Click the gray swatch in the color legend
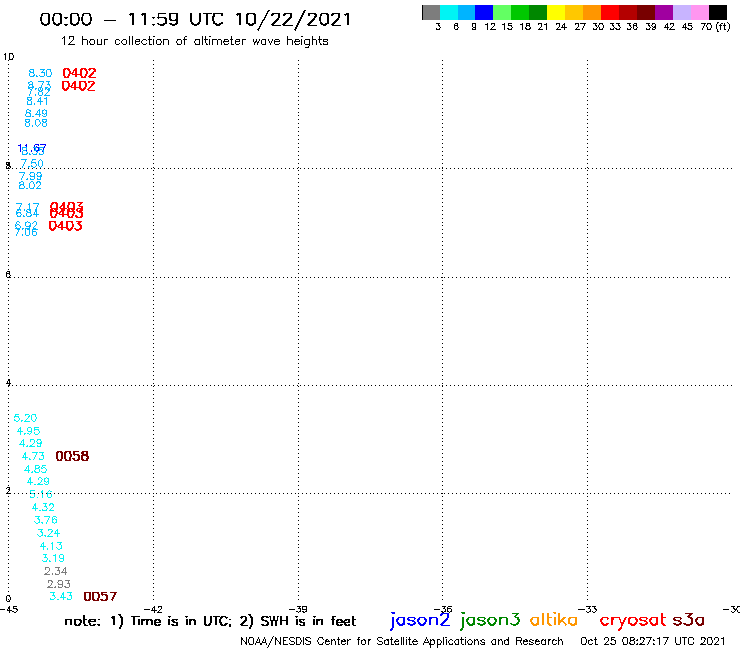740x650 pixels. tap(431, 13)
